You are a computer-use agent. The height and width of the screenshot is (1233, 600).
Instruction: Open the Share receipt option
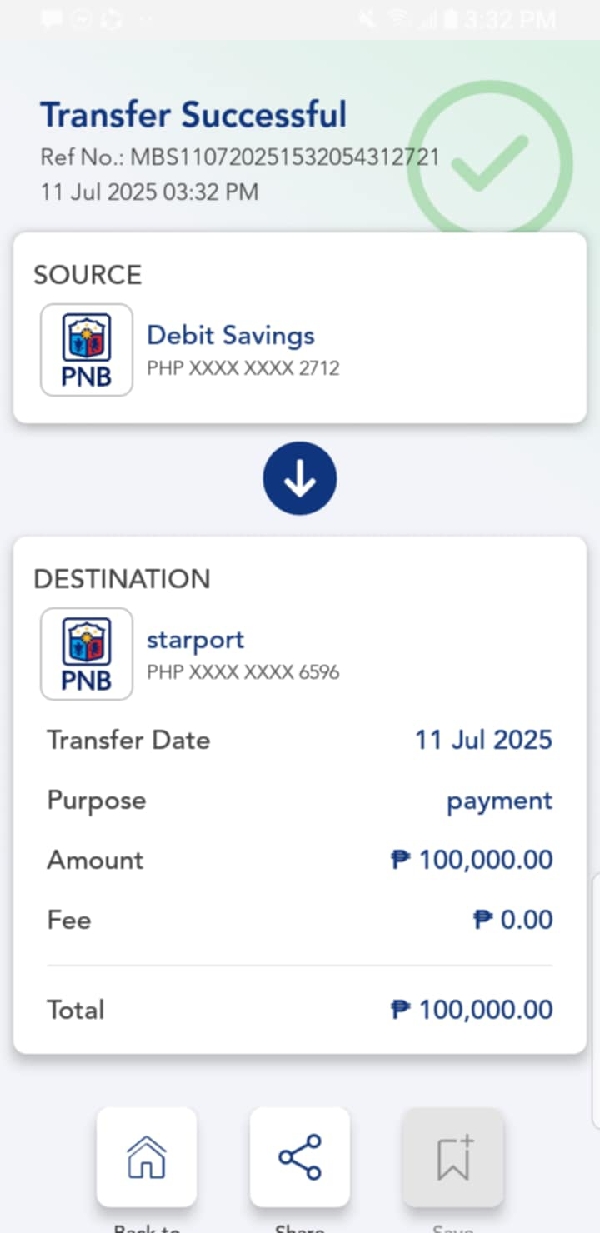[x=300, y=1157]
